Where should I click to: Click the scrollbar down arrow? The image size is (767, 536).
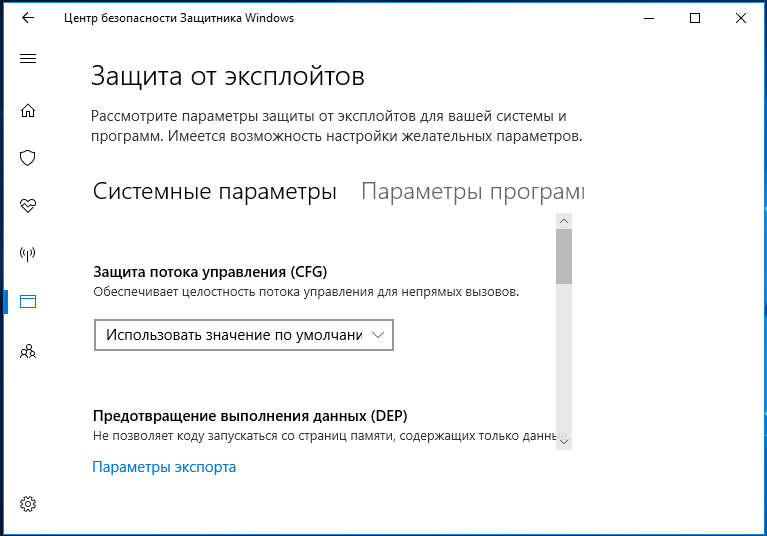point(564,442)
